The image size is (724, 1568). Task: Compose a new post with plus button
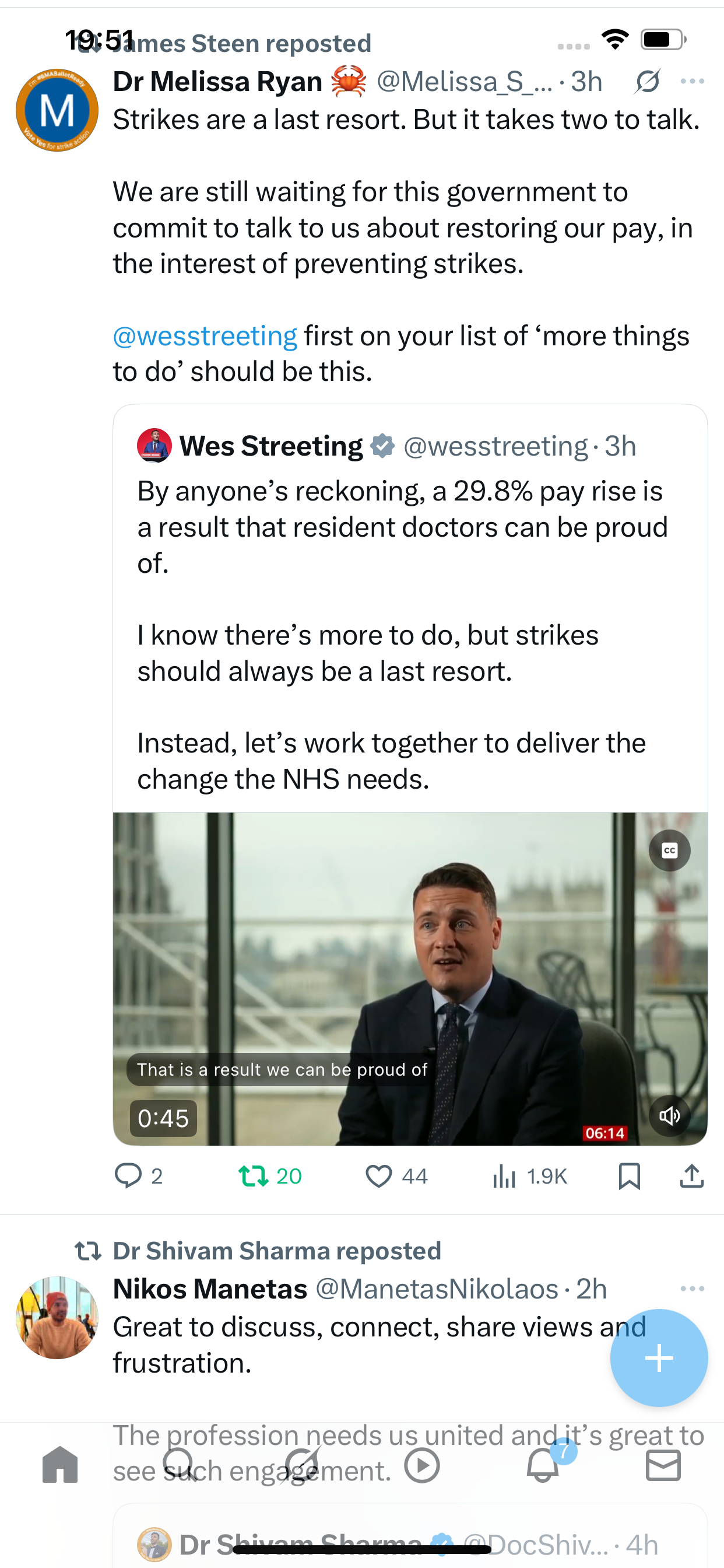[659, 1357]
